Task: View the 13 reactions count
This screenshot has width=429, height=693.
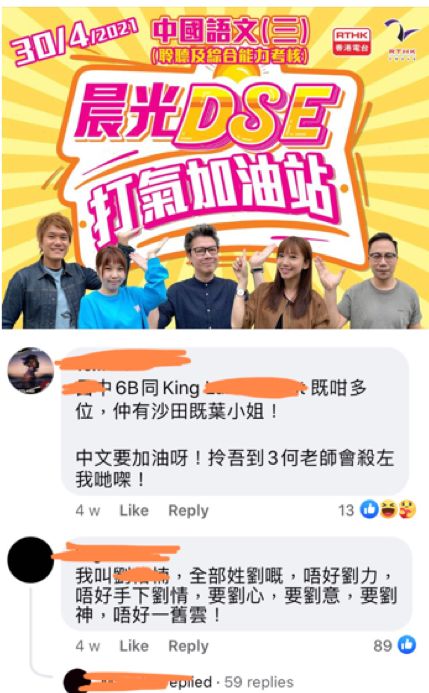Action: [346, 510]
